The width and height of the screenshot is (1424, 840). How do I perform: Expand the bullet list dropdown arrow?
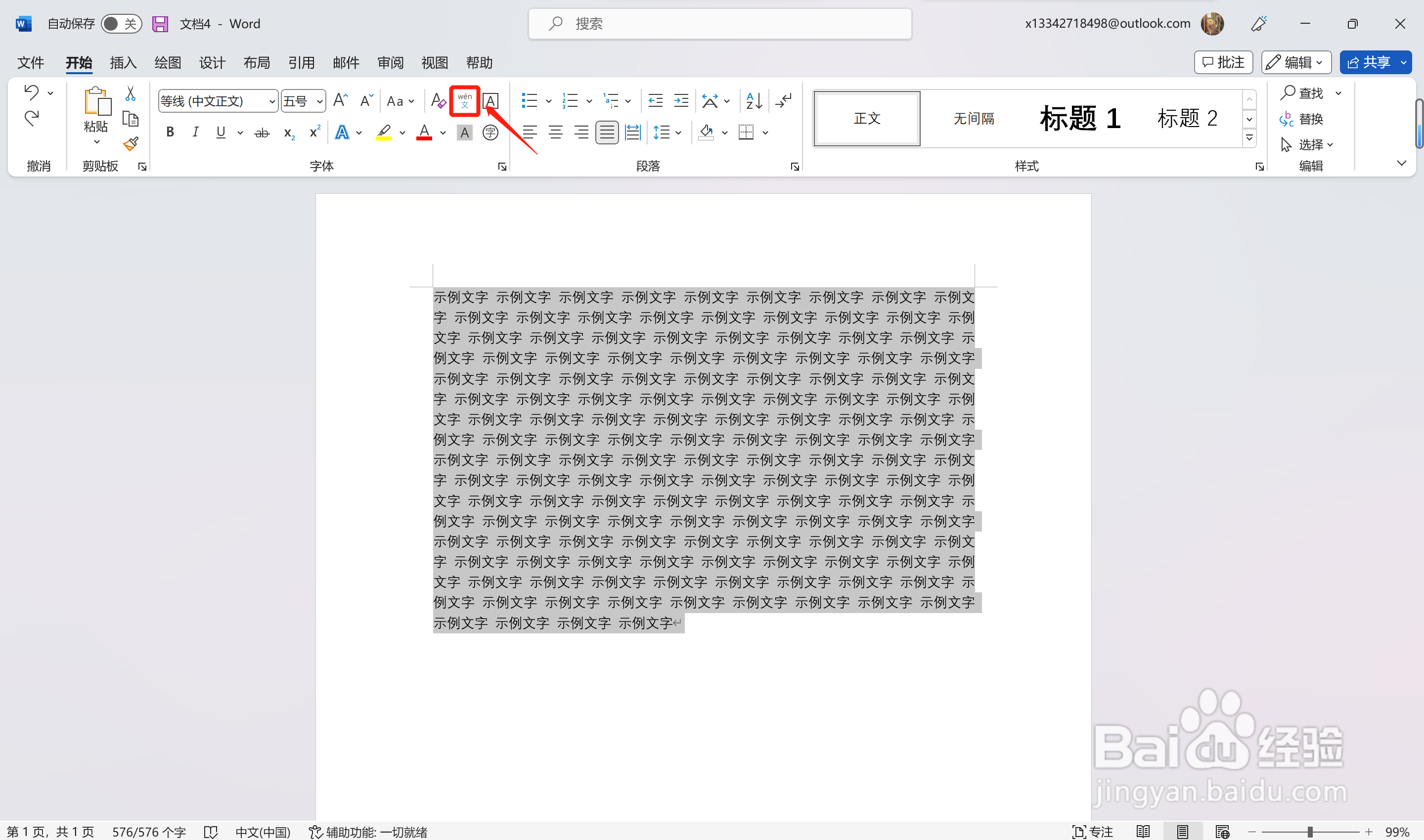[548, 101]
